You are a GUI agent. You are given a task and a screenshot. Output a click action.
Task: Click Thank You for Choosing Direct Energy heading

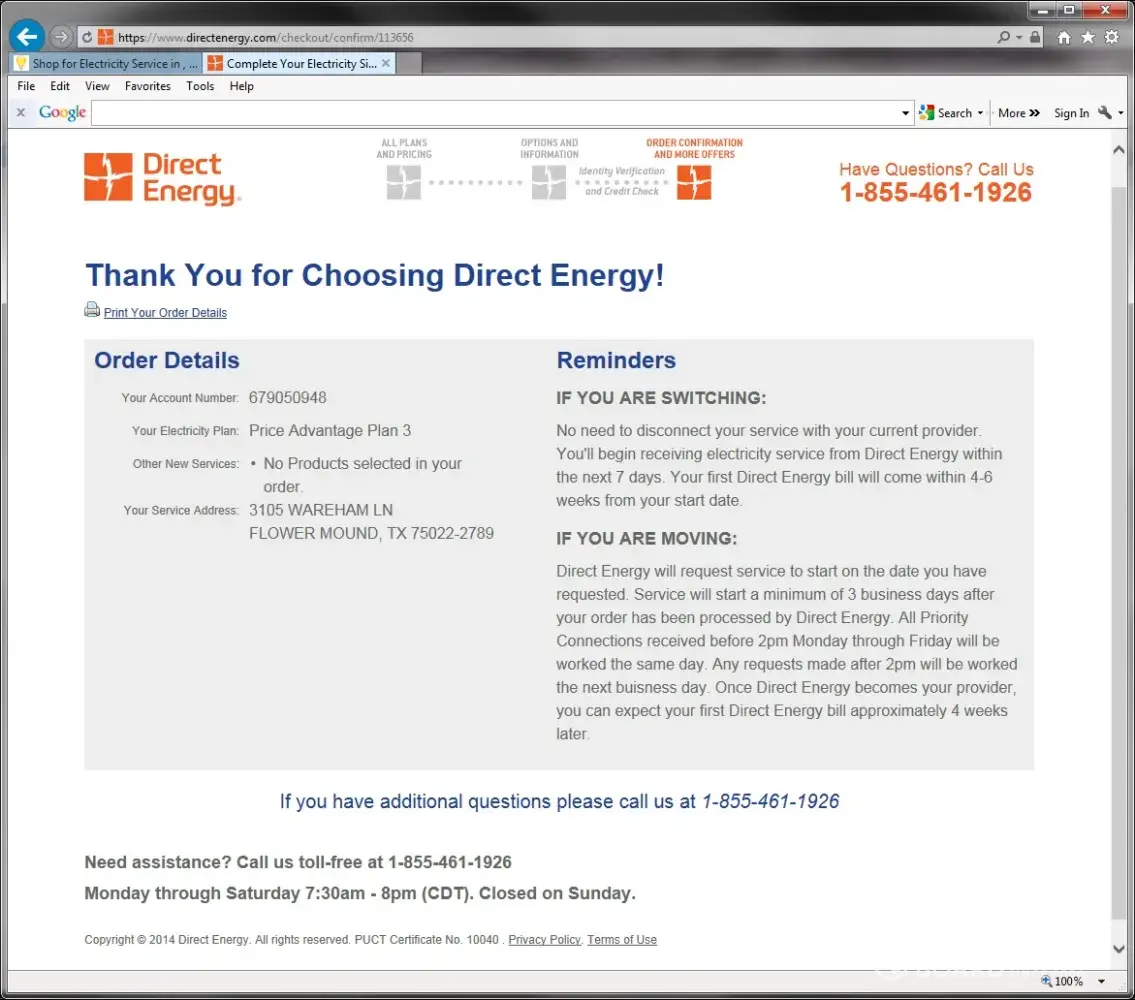pyautogui.click(x=375, y=275)
